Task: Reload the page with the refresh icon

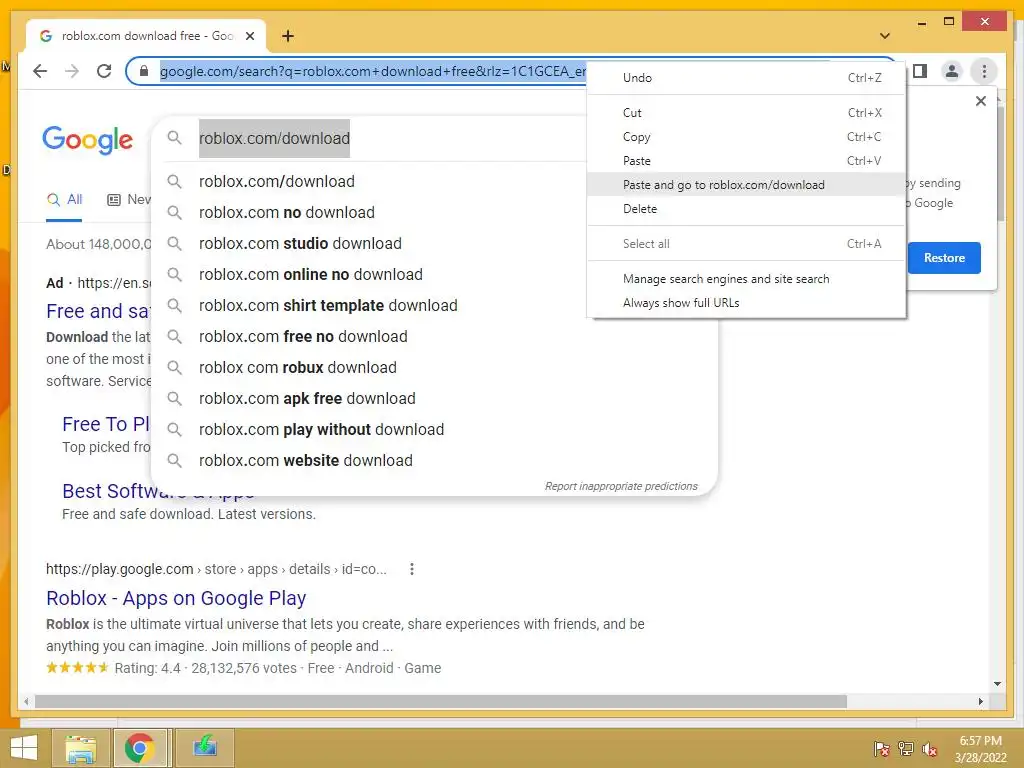Action: [104, 71]
